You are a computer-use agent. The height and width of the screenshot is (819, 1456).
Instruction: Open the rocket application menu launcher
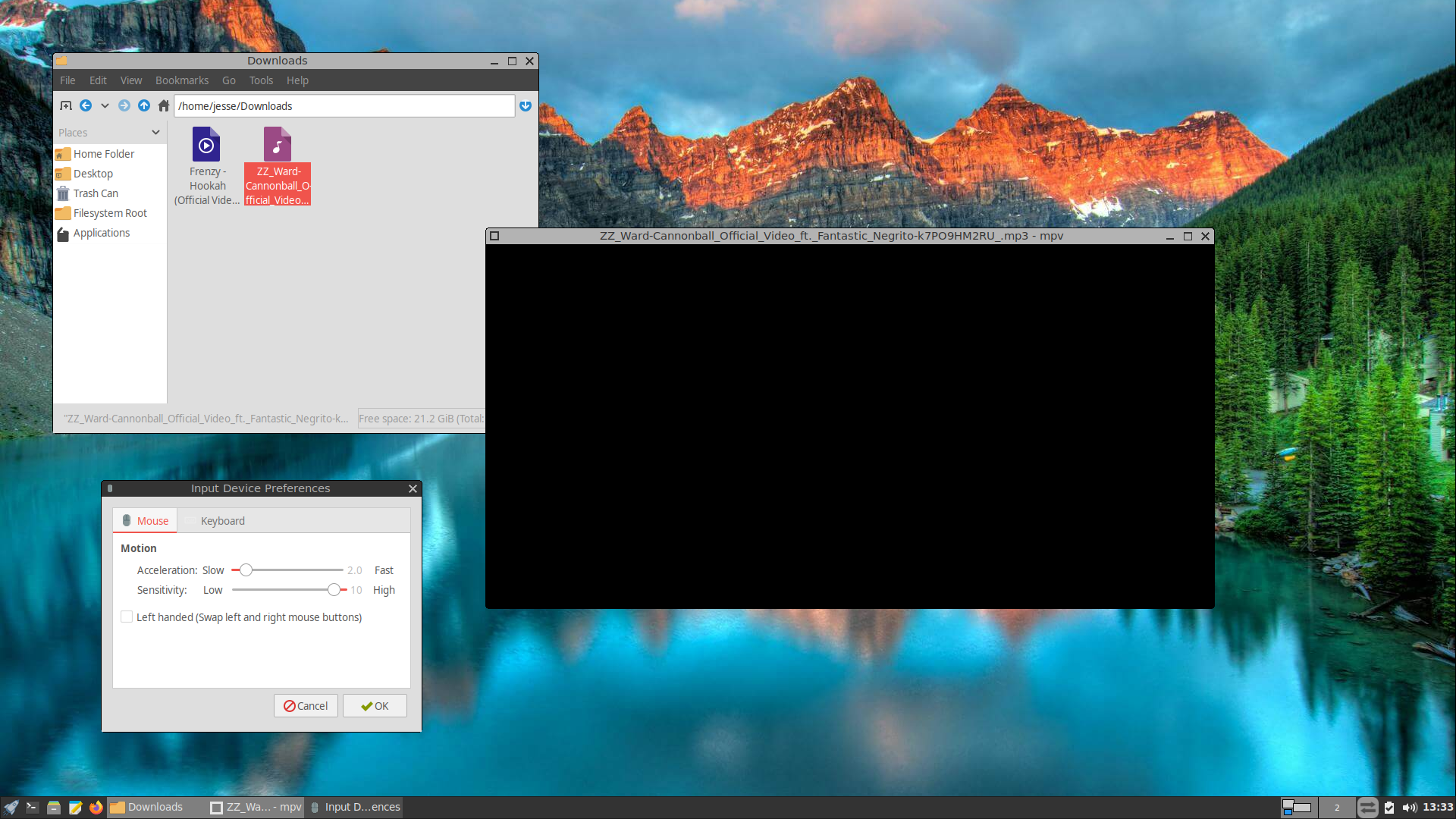pyautogui.click(x=11, y=808)
